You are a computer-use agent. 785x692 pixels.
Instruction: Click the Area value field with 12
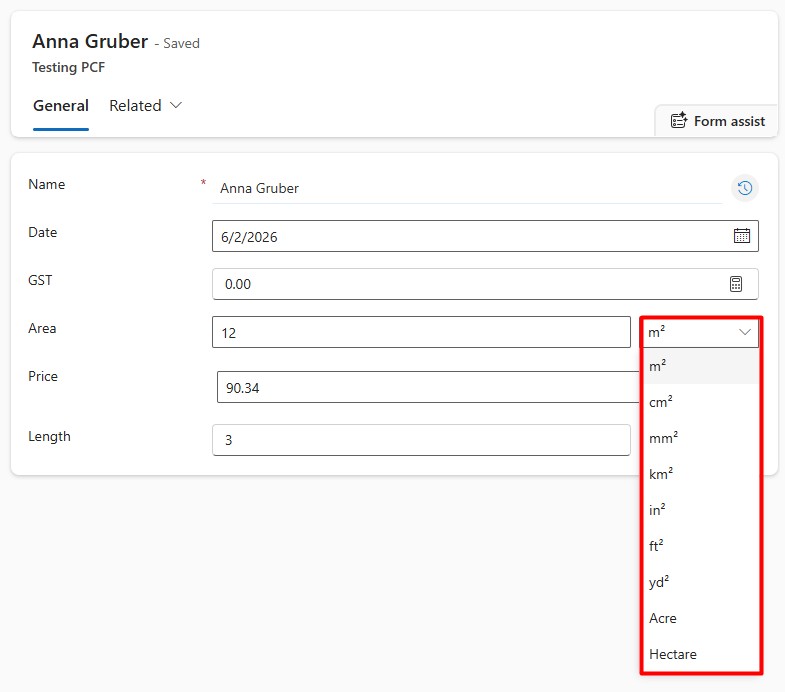421,332
